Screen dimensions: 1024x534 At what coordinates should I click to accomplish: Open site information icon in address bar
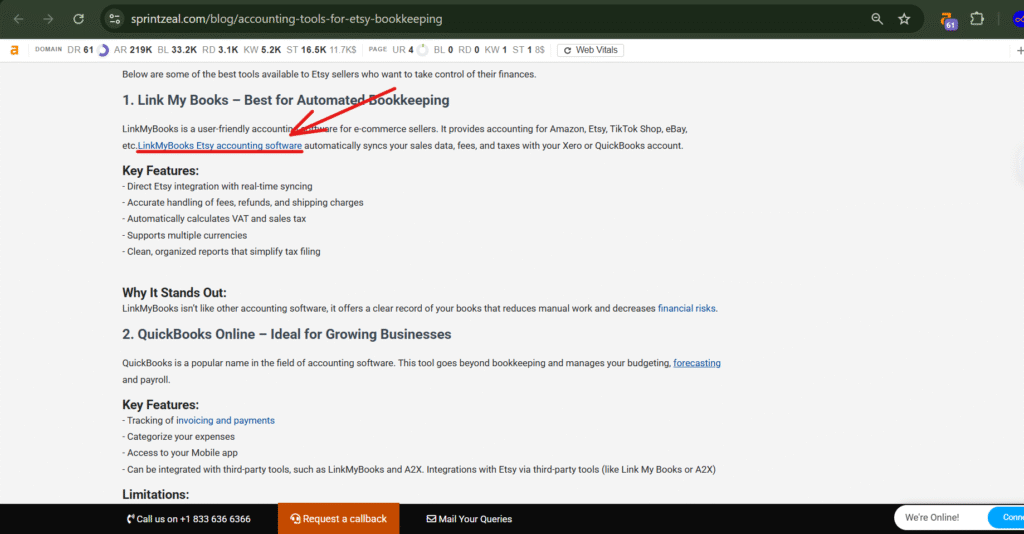[116, 19]
